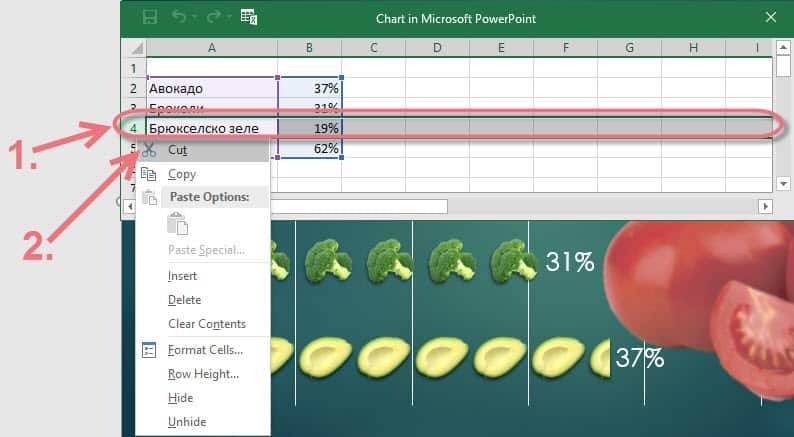Select column D header
Screen dimensions: 794x437
coord(438,48)
